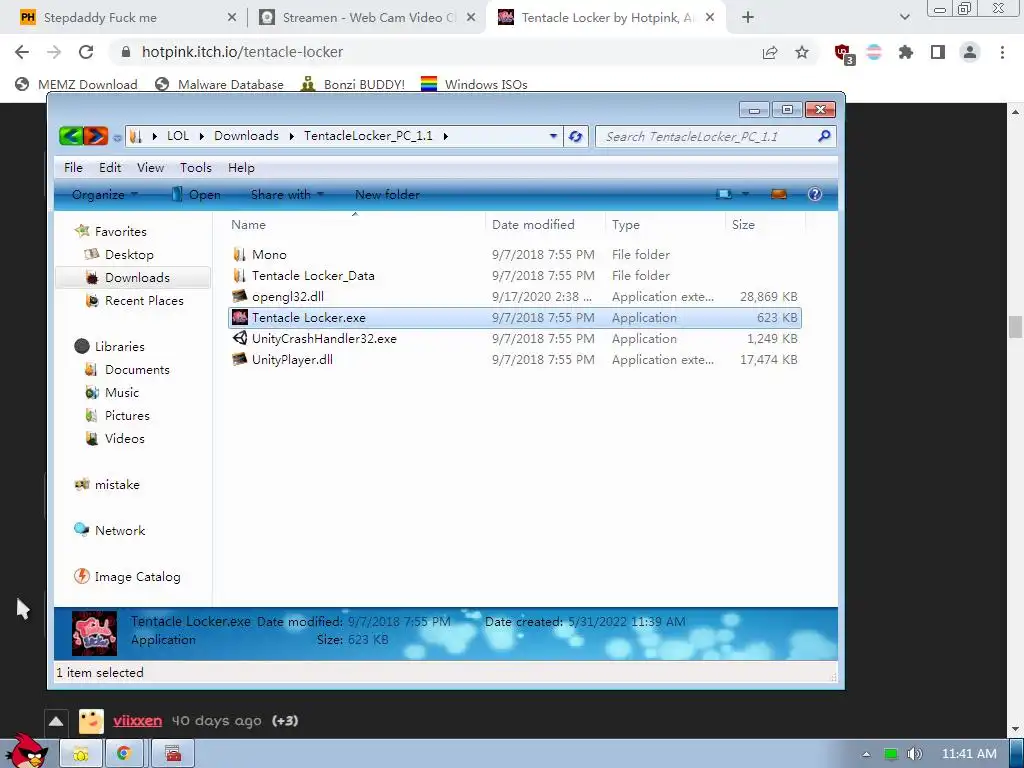Select Libraries in navigation pane
Screen dimensions: 1024x768
pos(109,347)
